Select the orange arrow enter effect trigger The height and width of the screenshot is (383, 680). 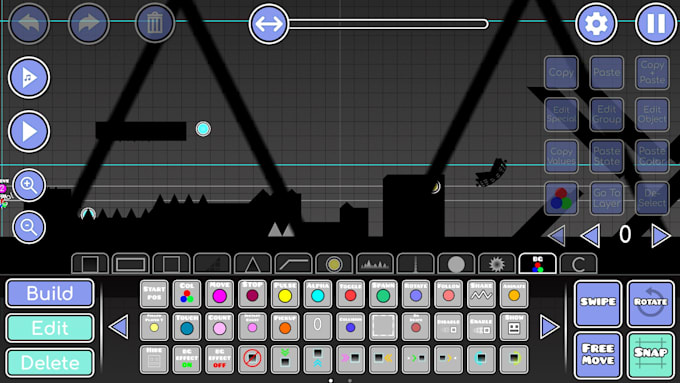click(383, 359)
